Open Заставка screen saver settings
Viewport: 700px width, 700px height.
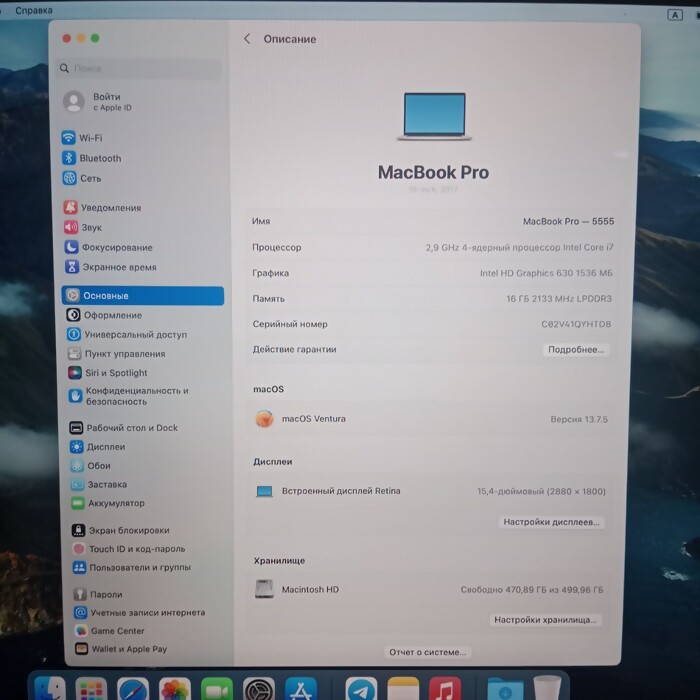point(99,484)
